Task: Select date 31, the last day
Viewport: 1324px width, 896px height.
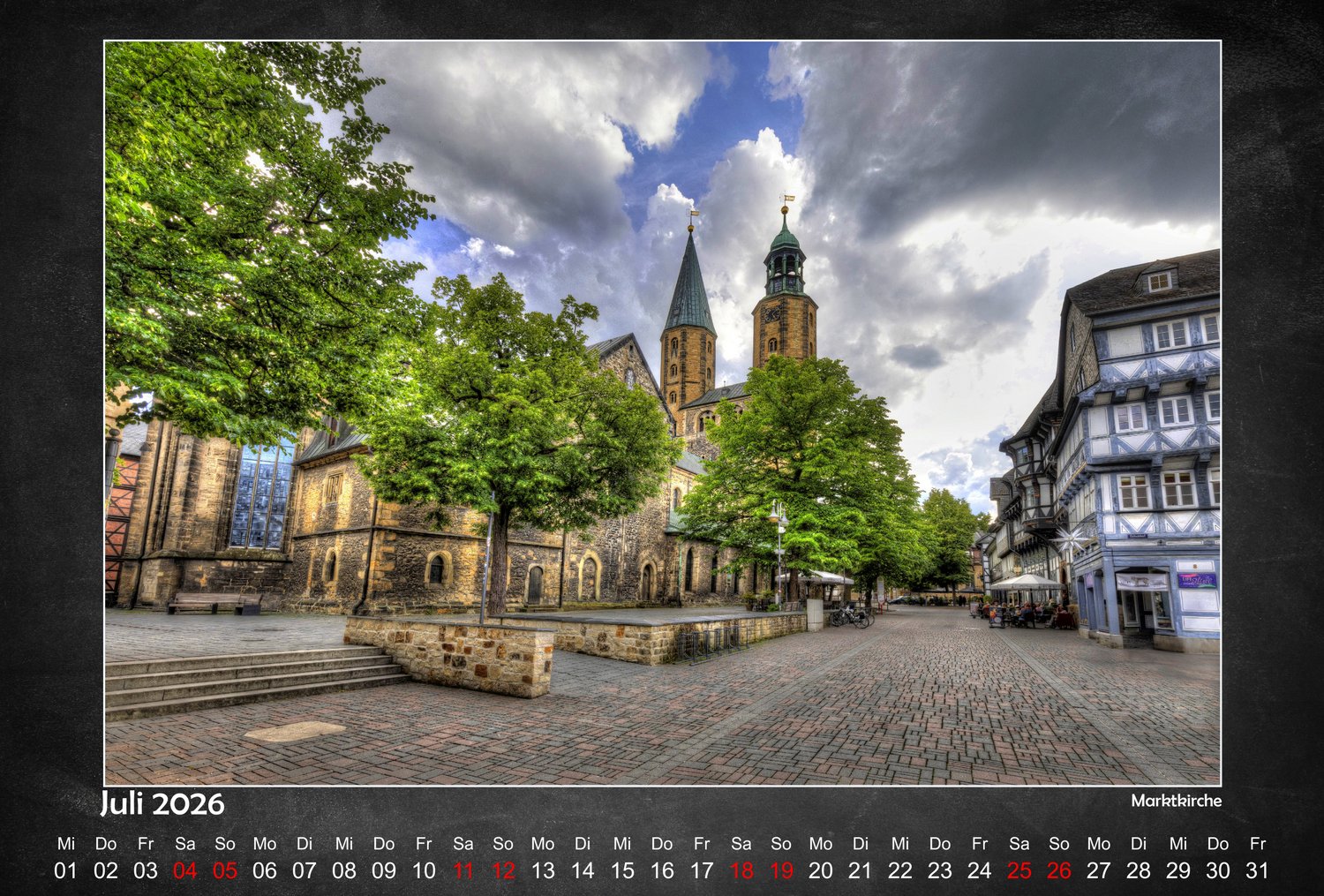Action: pos(1258,870)
